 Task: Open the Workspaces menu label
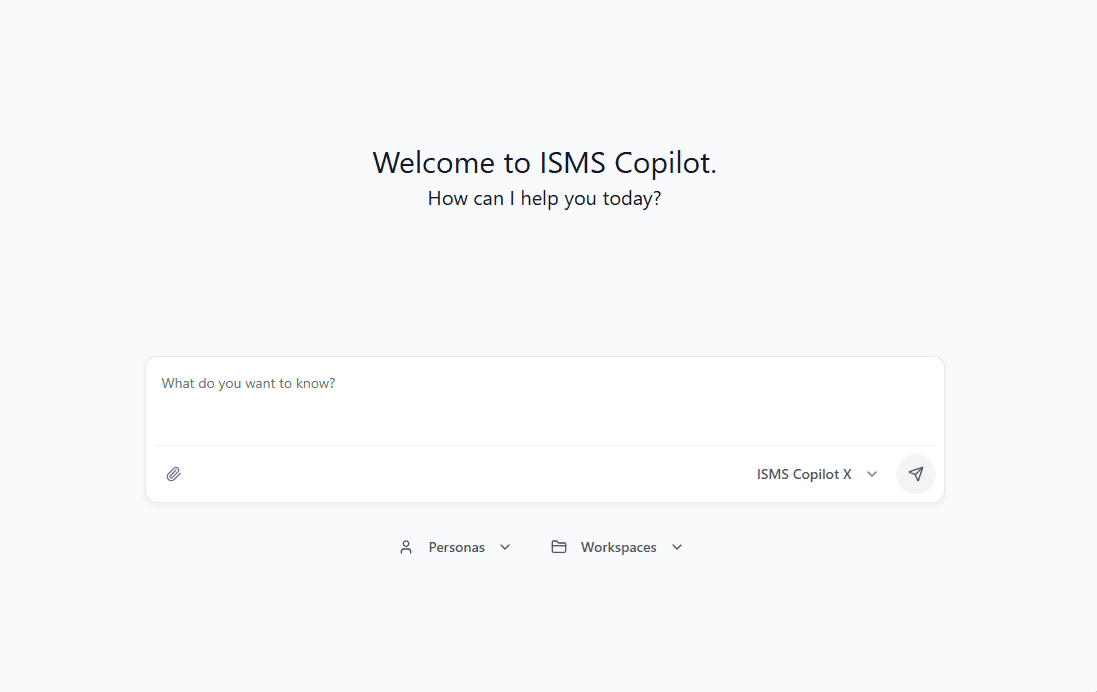(618, 547)
